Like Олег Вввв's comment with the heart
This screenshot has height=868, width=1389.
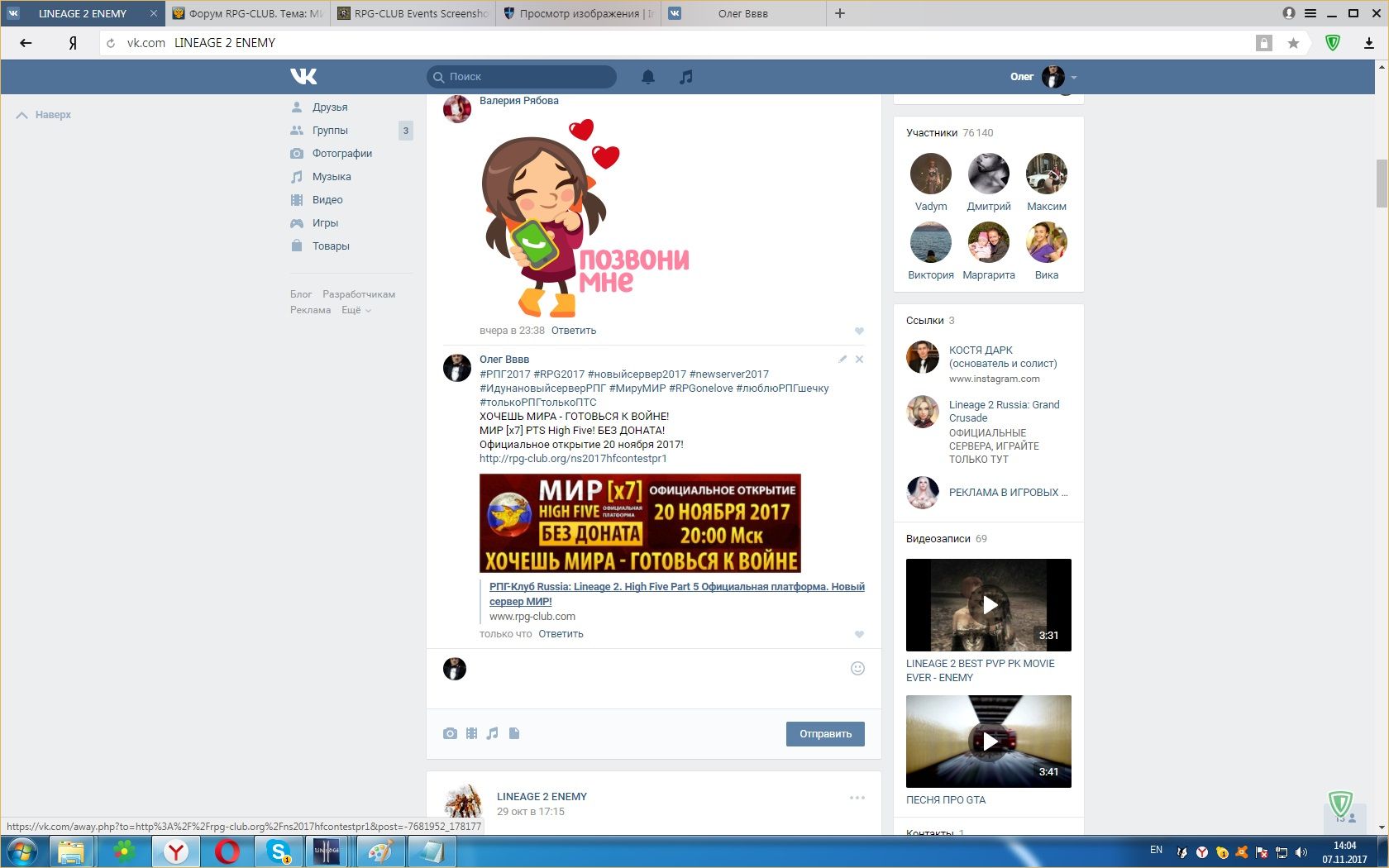pos(859,634)
